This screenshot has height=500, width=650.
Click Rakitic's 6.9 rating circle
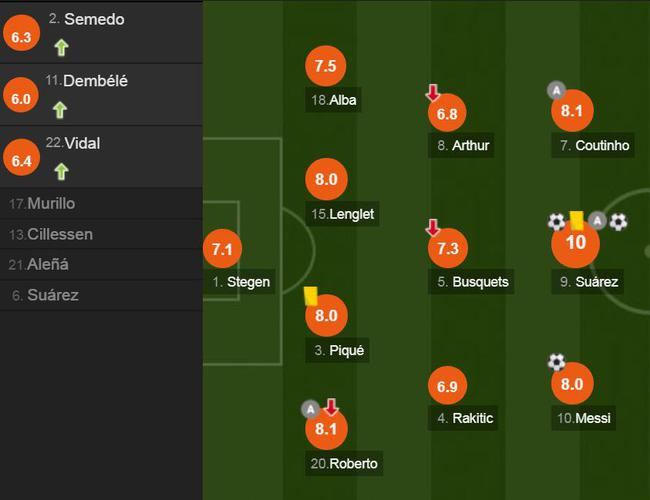pos(447,385)
